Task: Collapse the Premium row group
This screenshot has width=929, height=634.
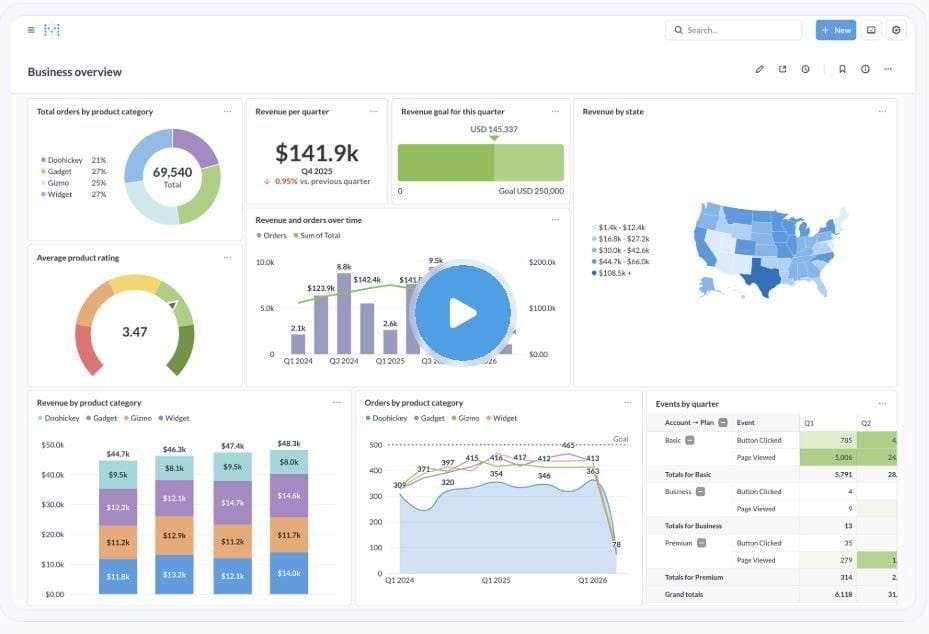Action: tap(701, 543)
